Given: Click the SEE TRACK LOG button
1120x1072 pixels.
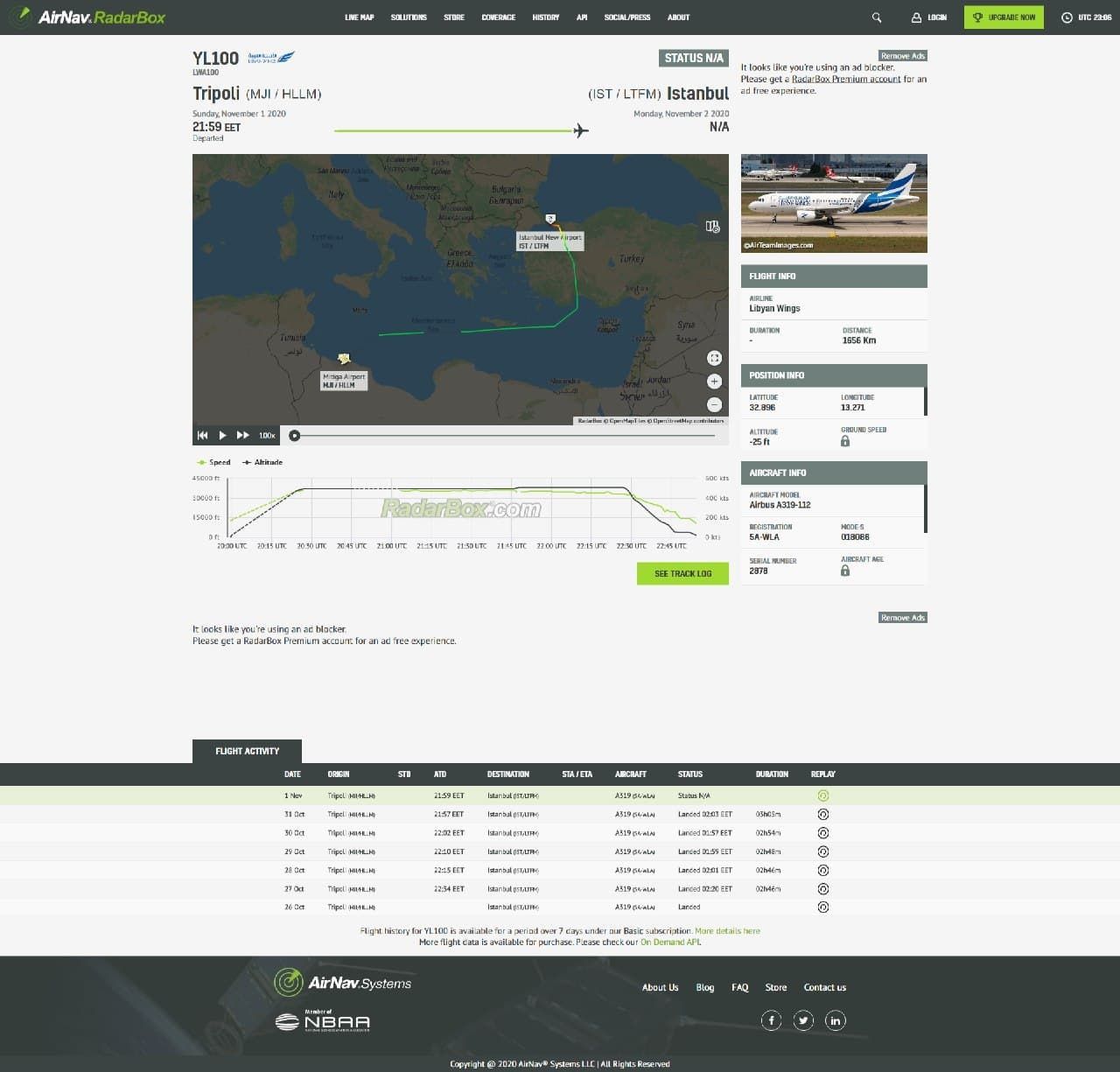Looking at the screenshot, I should (x=682, y=573).
